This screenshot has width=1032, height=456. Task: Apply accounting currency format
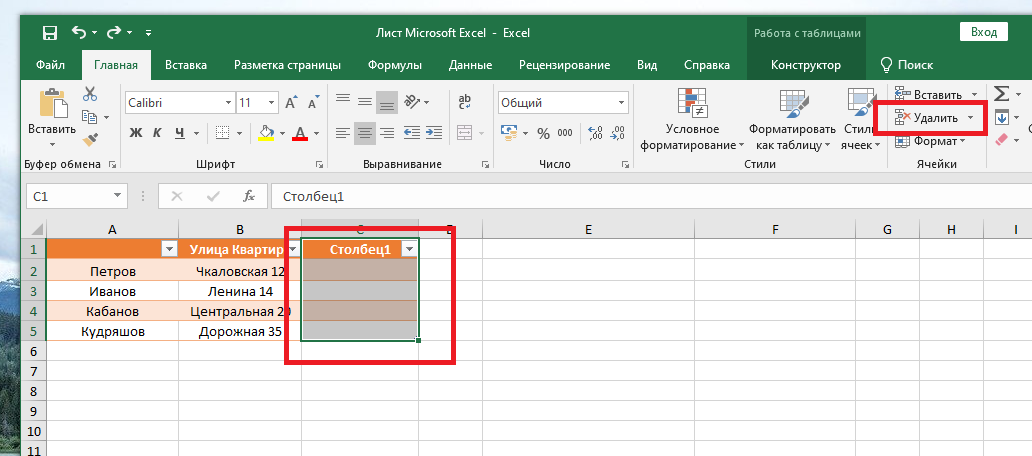[x=509, y=132]
